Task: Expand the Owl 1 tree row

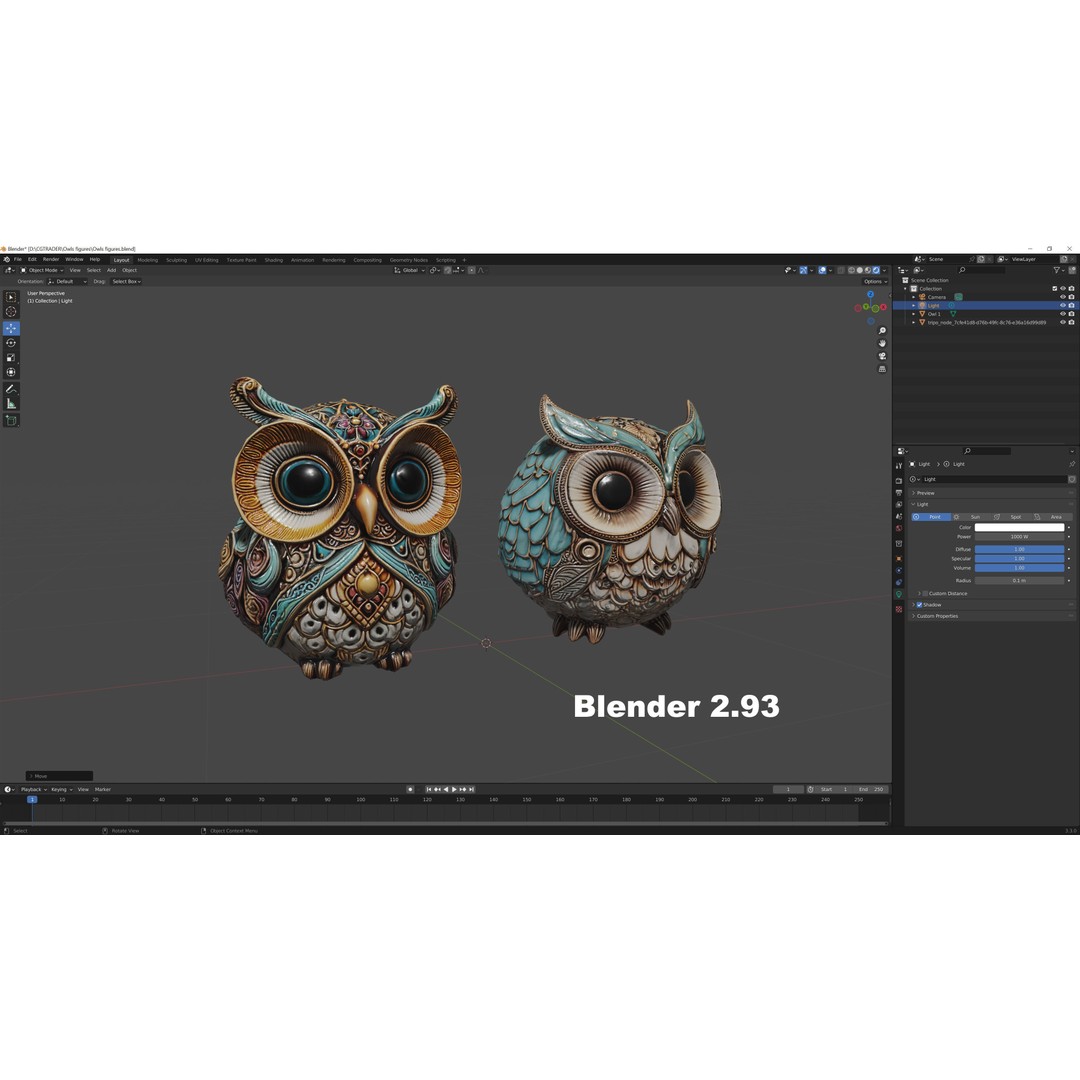Action: (914, 313)
